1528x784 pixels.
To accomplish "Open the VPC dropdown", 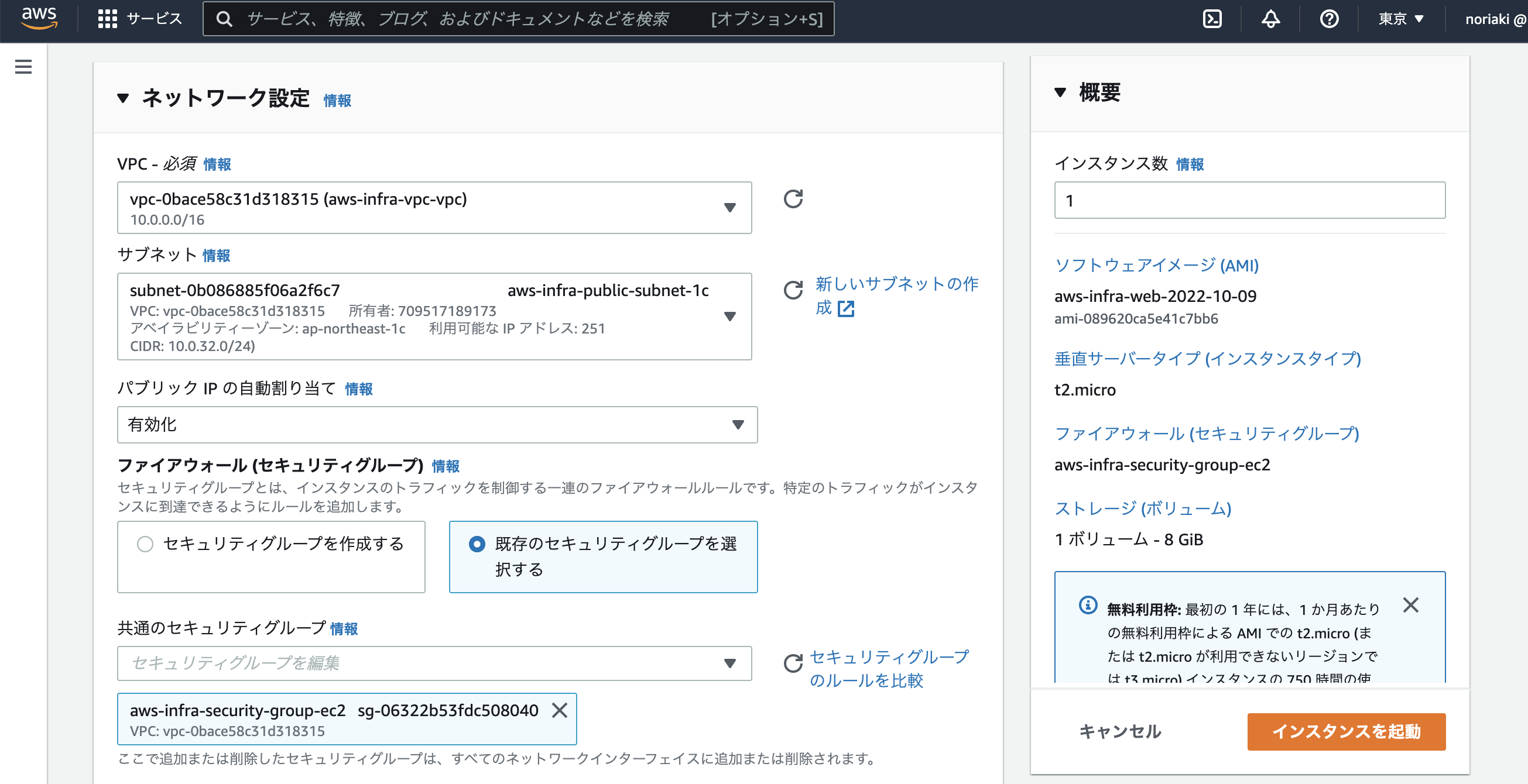I will 730,208.
